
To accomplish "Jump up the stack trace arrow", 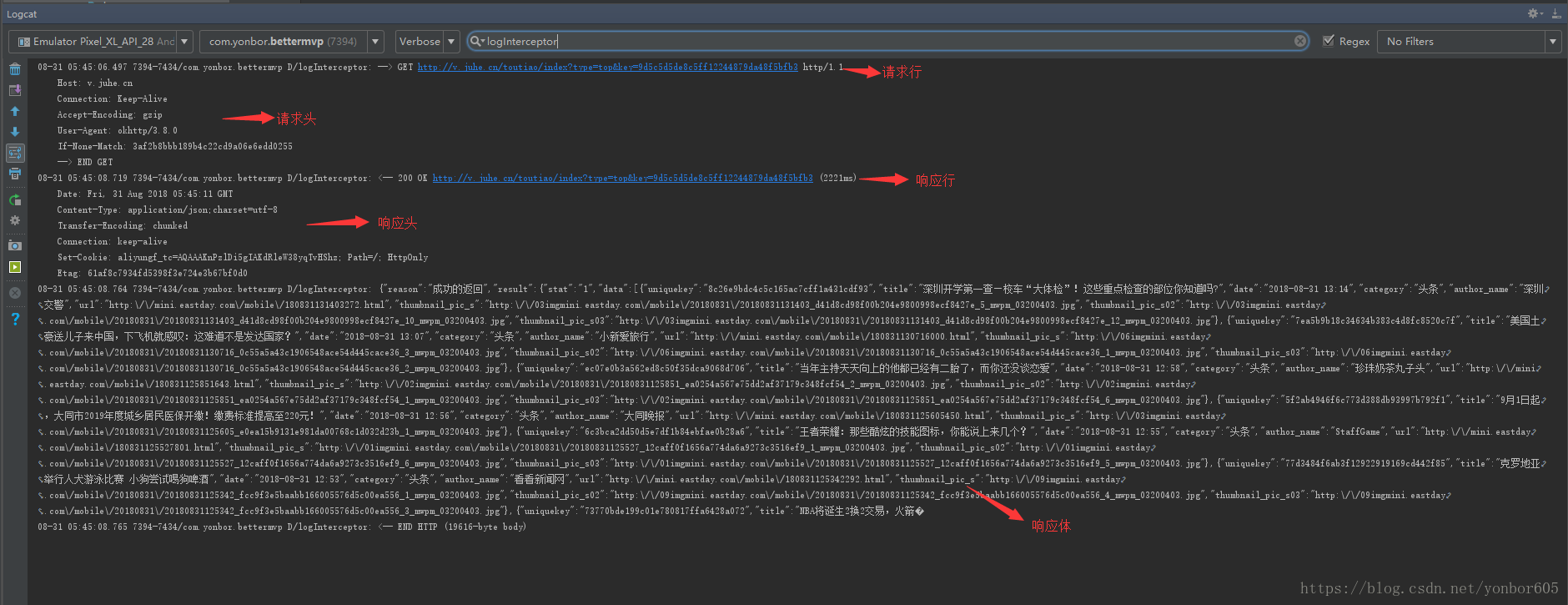I will coord(15,111).
